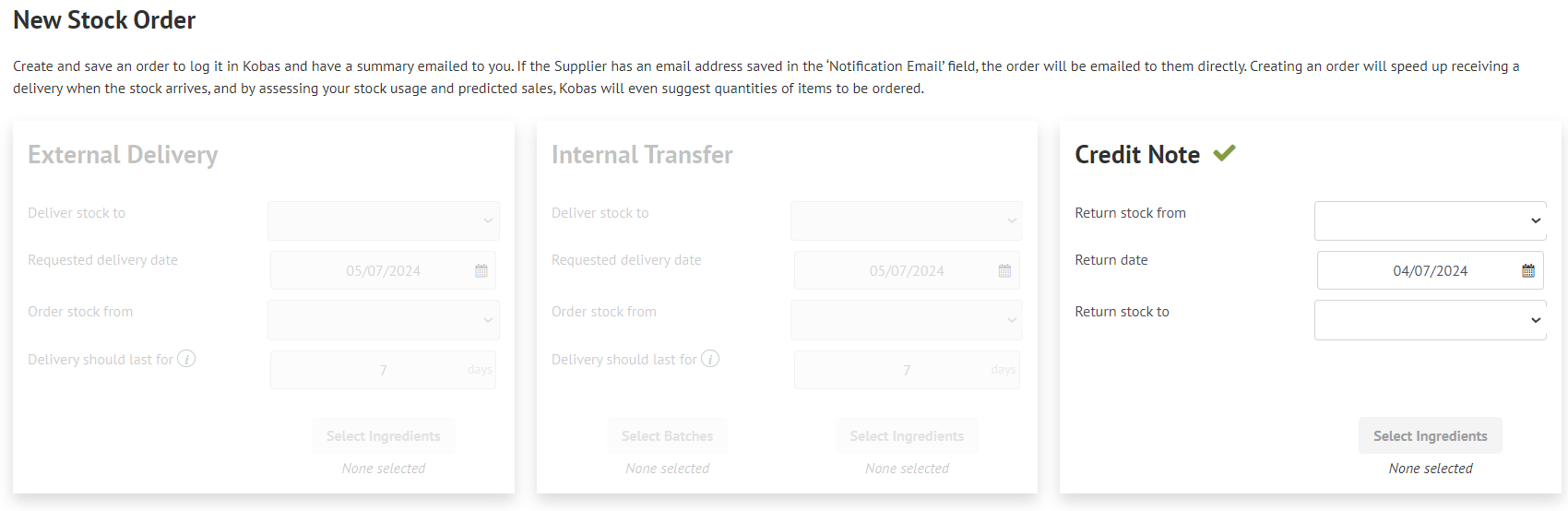Image resolution: width=1568 pixels, height=511 pixels.
Task: Open Internal Transfer date calendar icon
Action: click(1004, 271)
